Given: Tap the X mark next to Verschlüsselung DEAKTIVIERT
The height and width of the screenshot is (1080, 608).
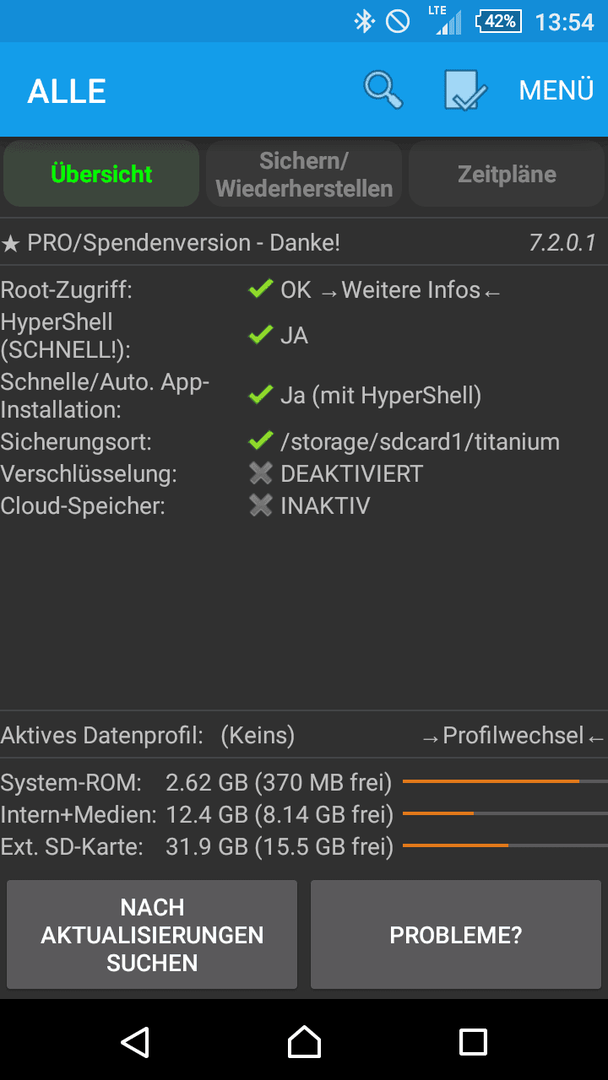Looking at the screenshot, I should [261, 474].
